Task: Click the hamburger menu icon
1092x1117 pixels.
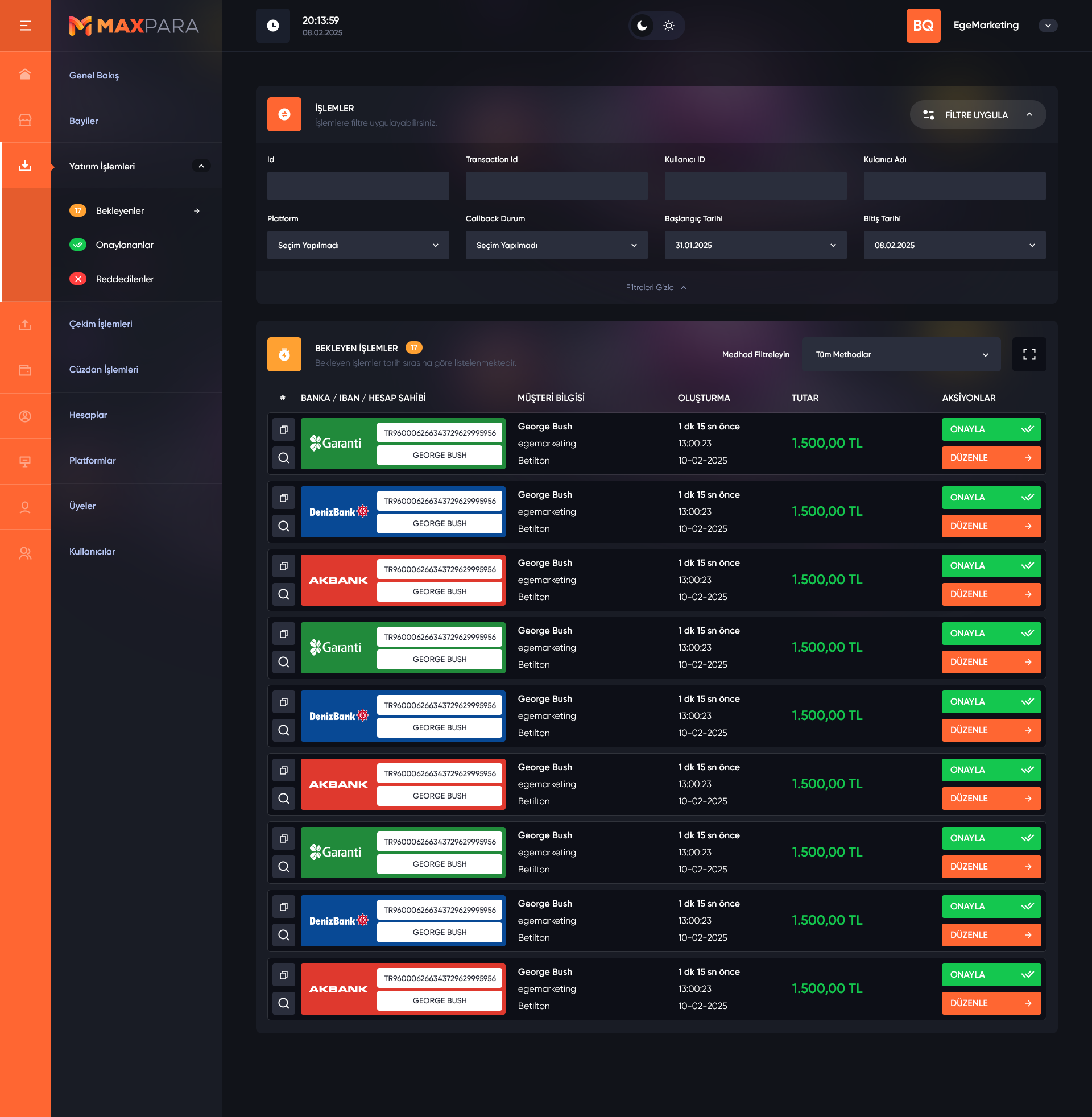Action: tap(25, 25)
